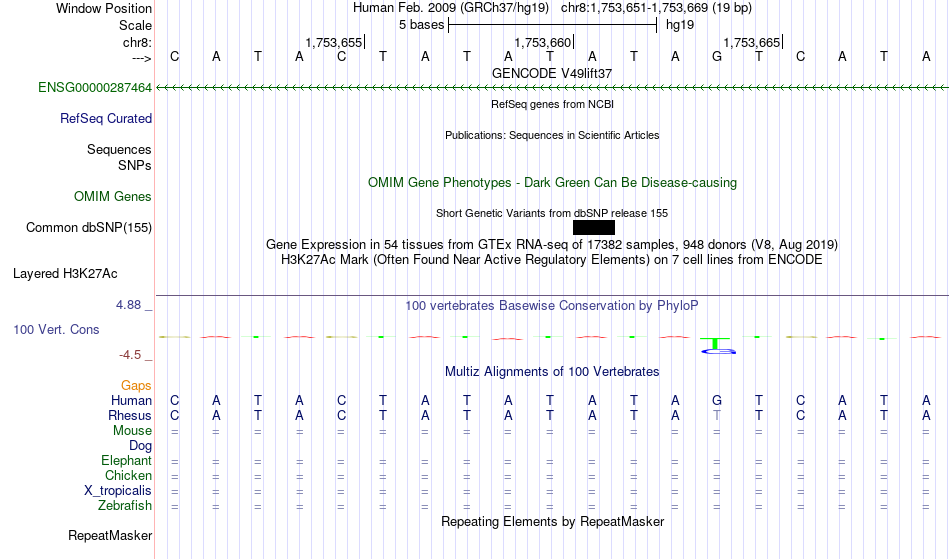Click the 100 Vert. Cons track label
The height and width of the screenshot is (559, 950).
click(x=56, y=329)
